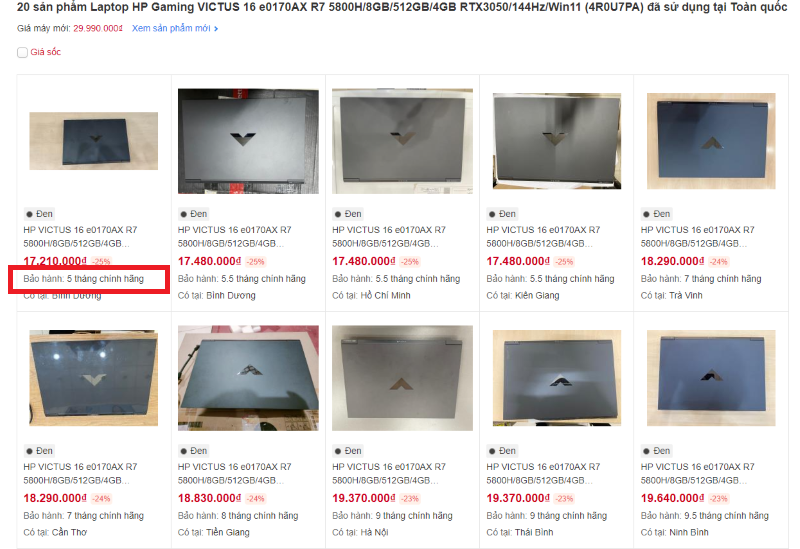Viewport: 800px width, 549px height.
Task: Open the Trà Vinh laptop thumbnail
Action: [711, 141]
